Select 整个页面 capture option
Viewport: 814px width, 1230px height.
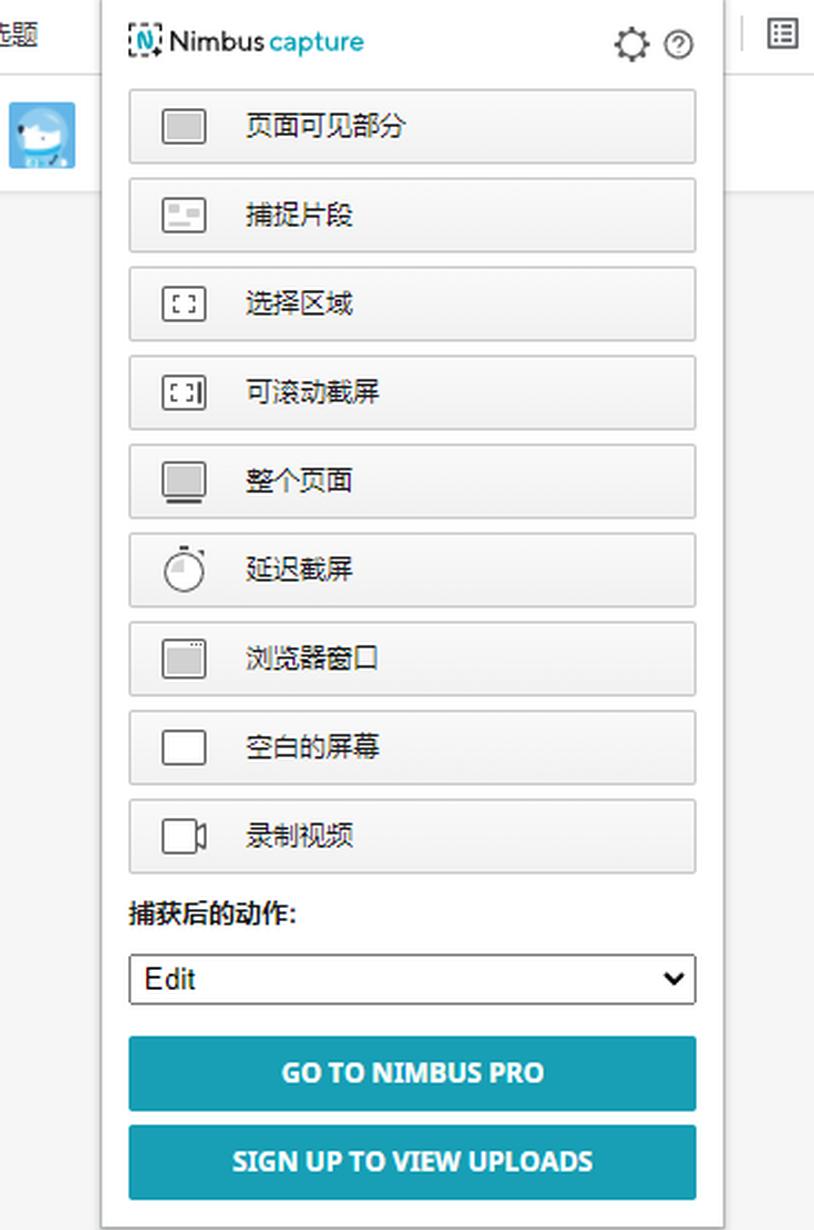[412, 481]
